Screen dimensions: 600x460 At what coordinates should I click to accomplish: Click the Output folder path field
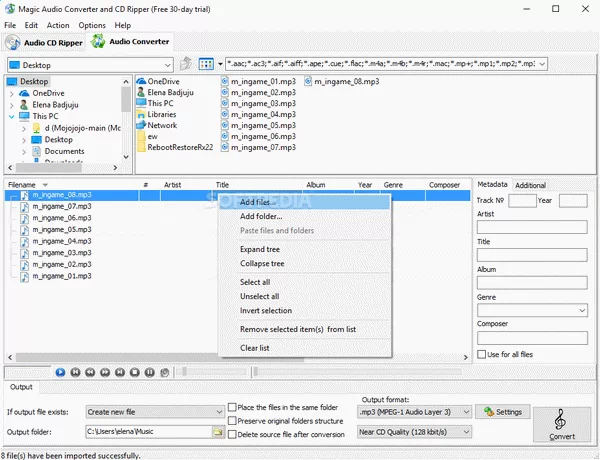tap(148, 432)
